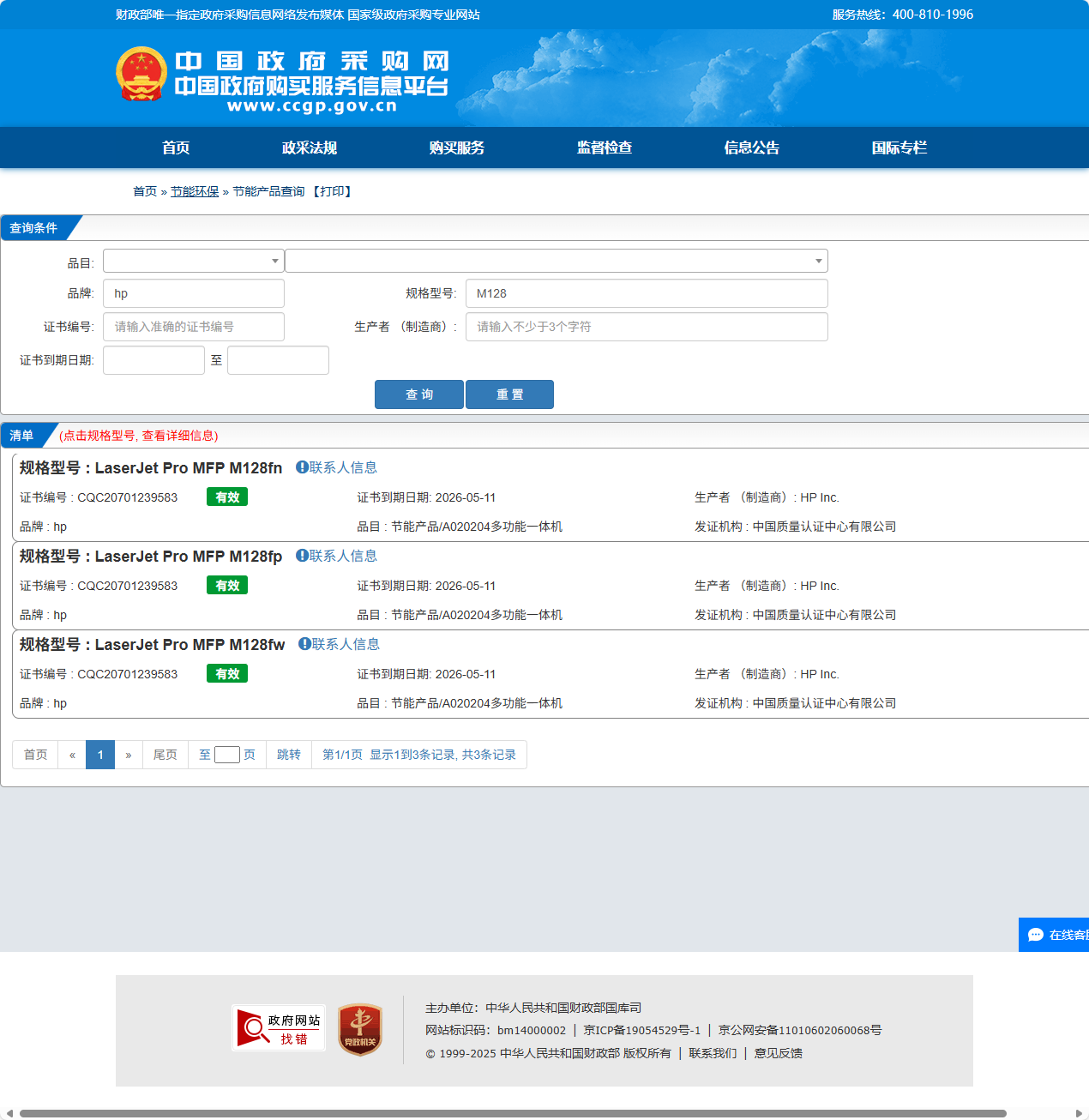Open 联系人信息 for LaserJet Pro MFP M128fp
Viewport: 1089px width, 1120px height.
point(343,555)
